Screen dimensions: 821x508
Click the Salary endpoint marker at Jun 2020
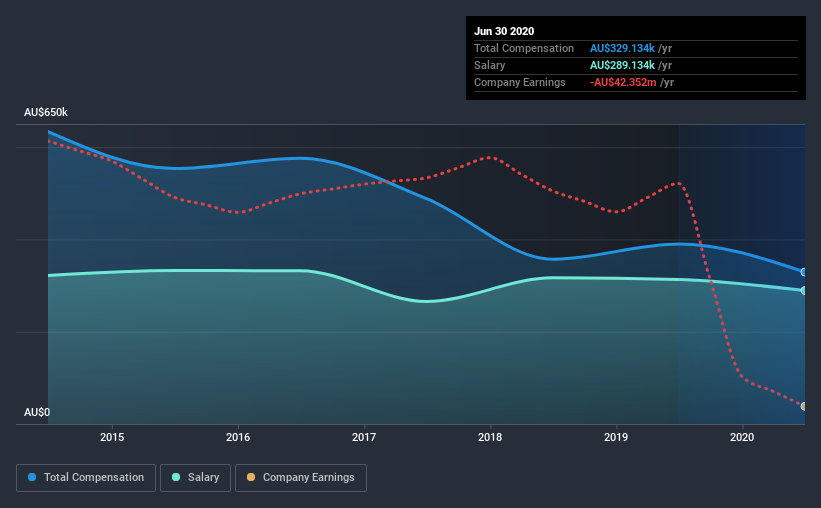(x=803, y=291)
